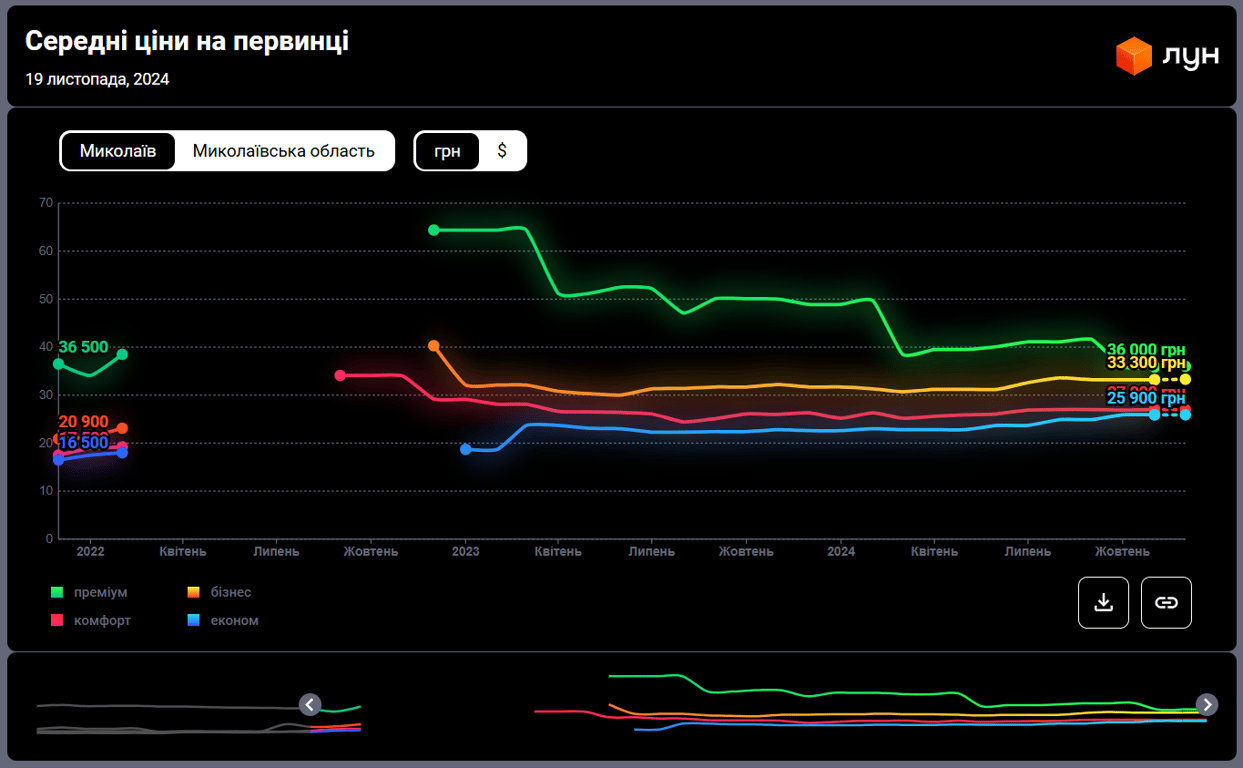Click the ЛУН brand name text

(1190, 56)
